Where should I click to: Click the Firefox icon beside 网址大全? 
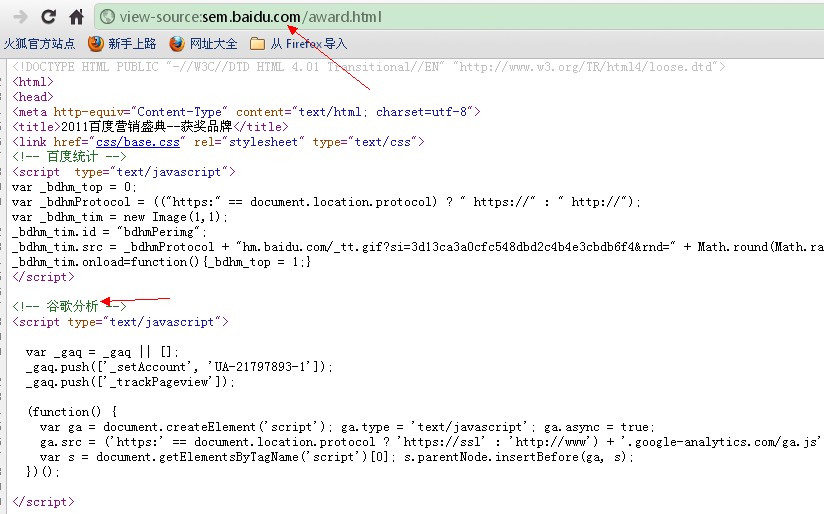[x=177, y=44]
